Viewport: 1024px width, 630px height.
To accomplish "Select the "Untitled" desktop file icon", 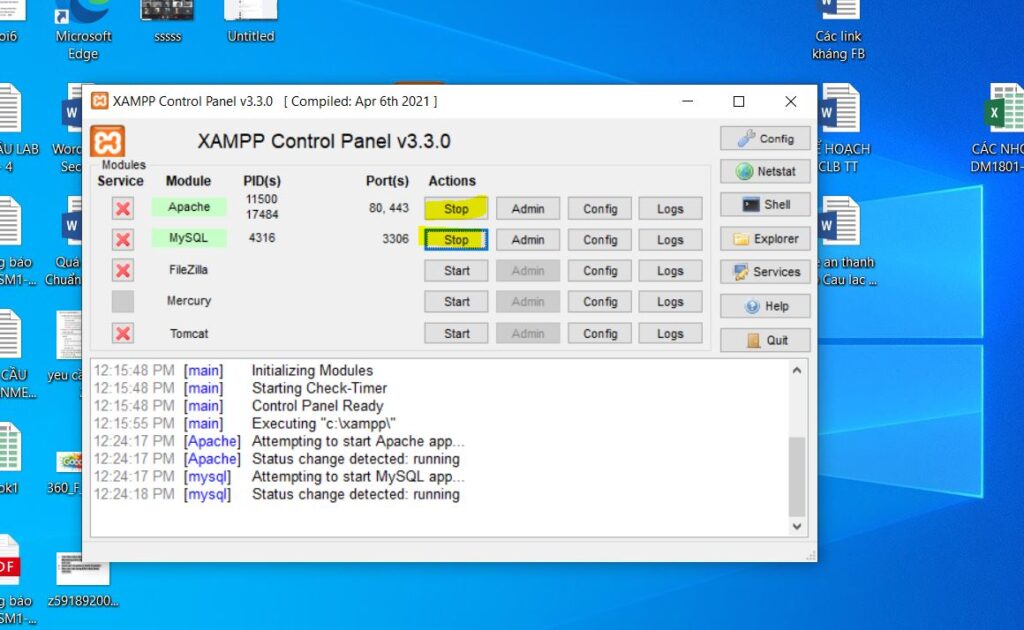I will (x=251, y=21).
